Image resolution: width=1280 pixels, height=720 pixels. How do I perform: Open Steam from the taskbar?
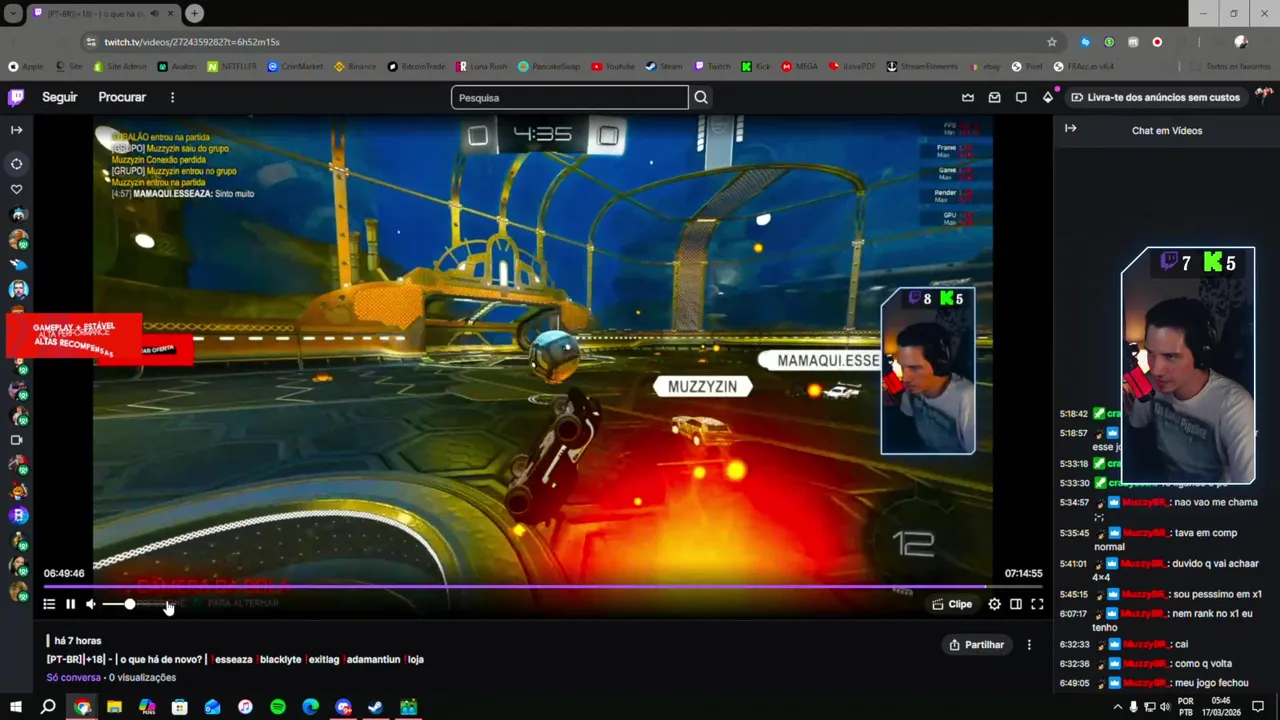point(375,707)
